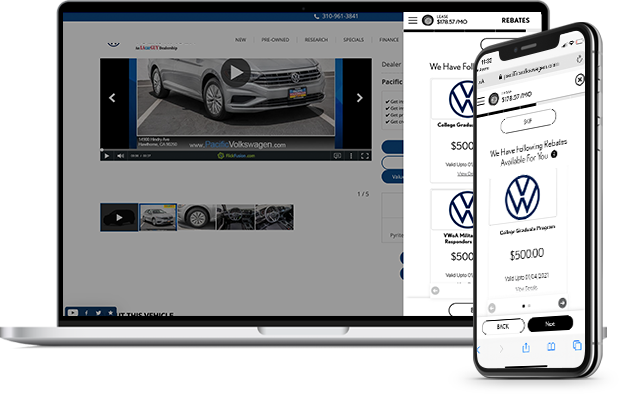Play the vehicle video with the center play button
The height and width of the screenshot is (394, 619).
tap(236, 73)
